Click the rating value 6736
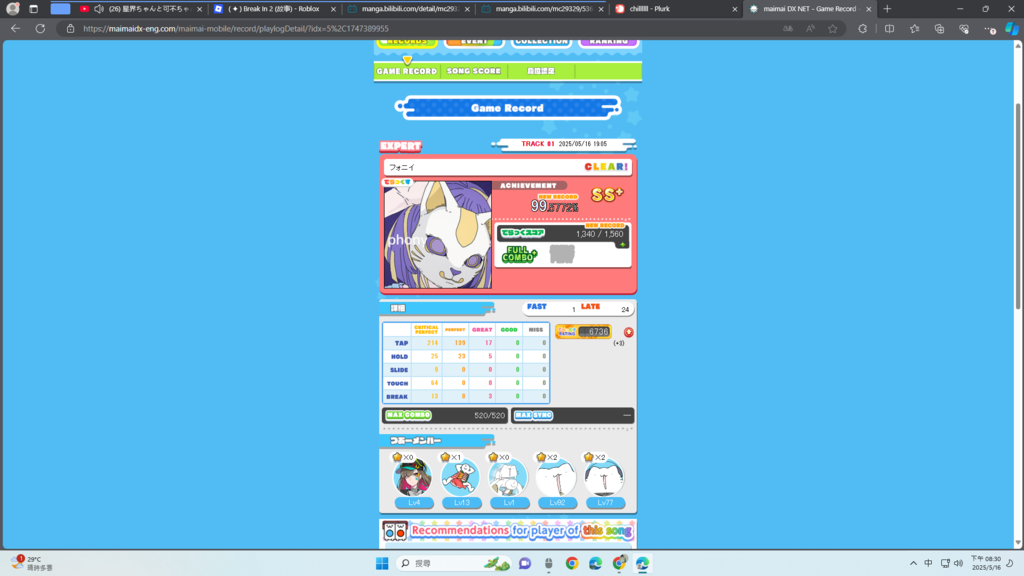Image resolution: width=1024 pixels, height=576 pixels. coord(598,332)
